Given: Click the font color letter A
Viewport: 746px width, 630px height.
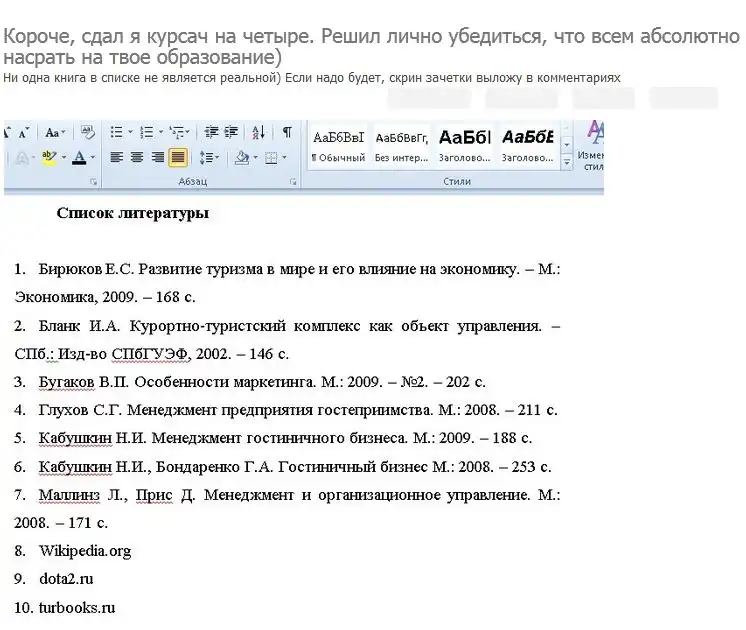Looking at the screenshot, I should coord(78,157).
